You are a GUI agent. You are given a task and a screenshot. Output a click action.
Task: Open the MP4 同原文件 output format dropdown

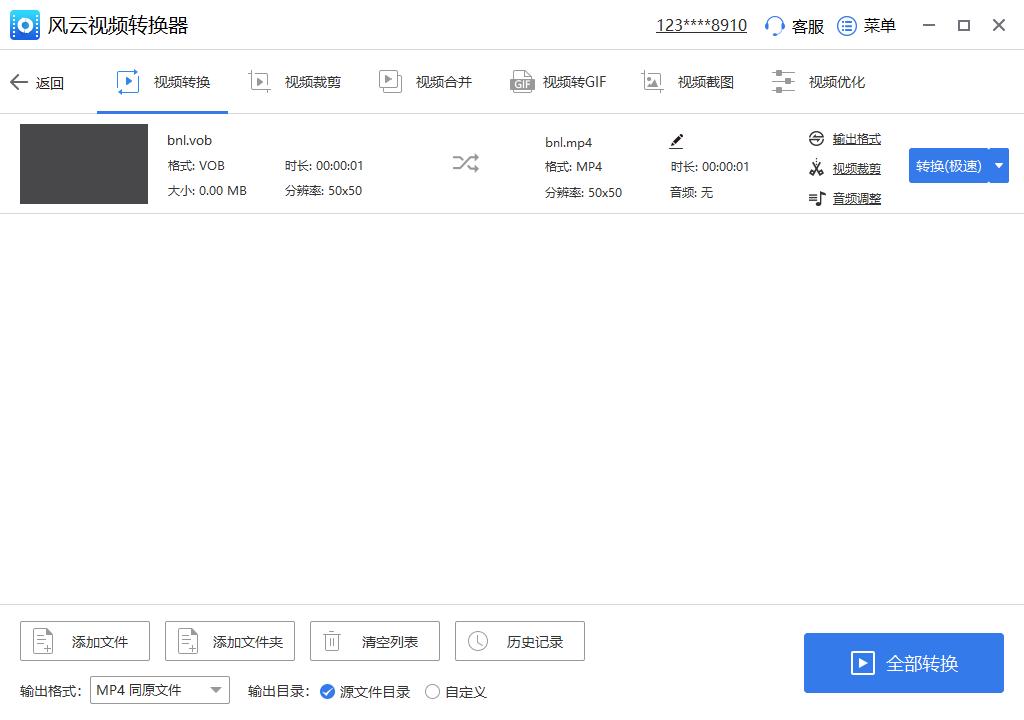pos(159,690)
